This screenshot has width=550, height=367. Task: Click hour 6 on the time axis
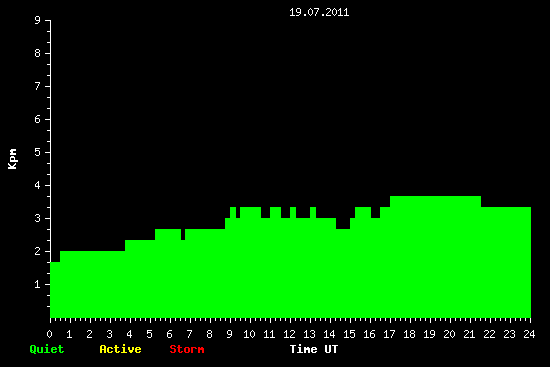click(169, 334)
